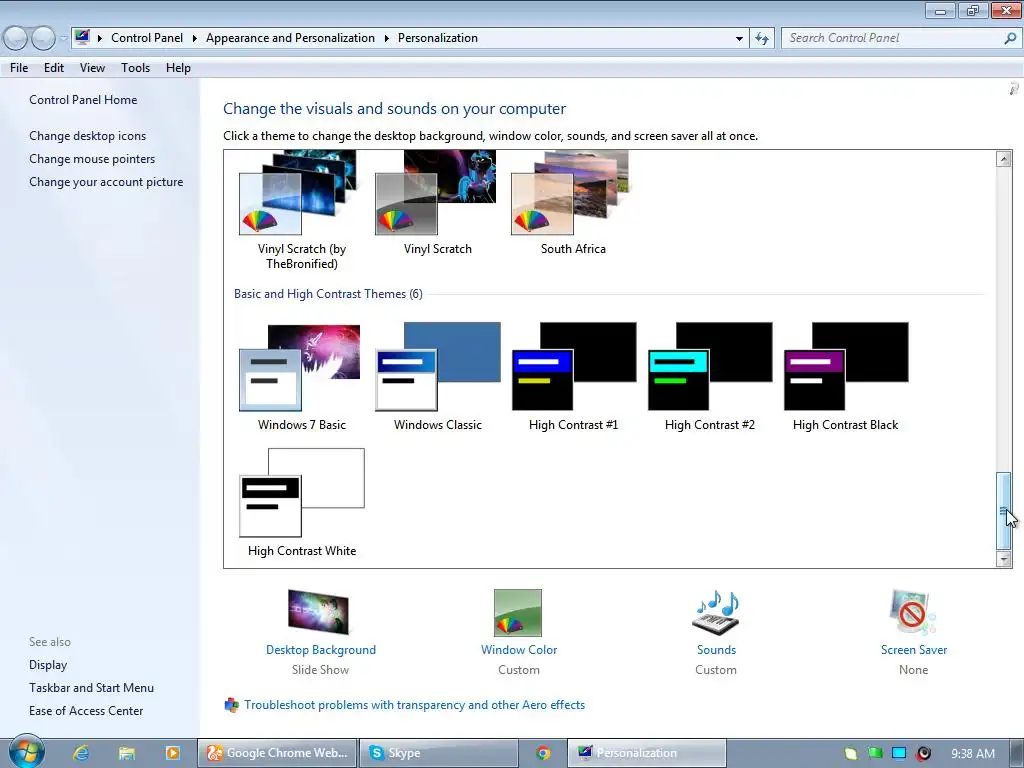Open Troubleshoot problems with transparency link
Viewport: 1024px width, 768px height.
[415, 705]
